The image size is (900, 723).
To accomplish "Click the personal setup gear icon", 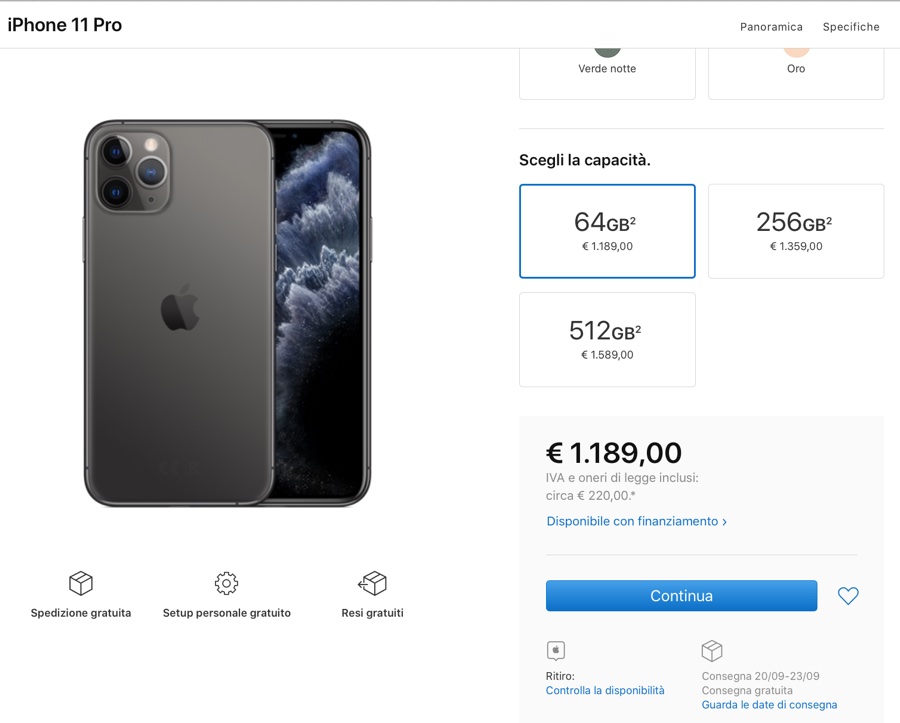I will tap(227, 583).
